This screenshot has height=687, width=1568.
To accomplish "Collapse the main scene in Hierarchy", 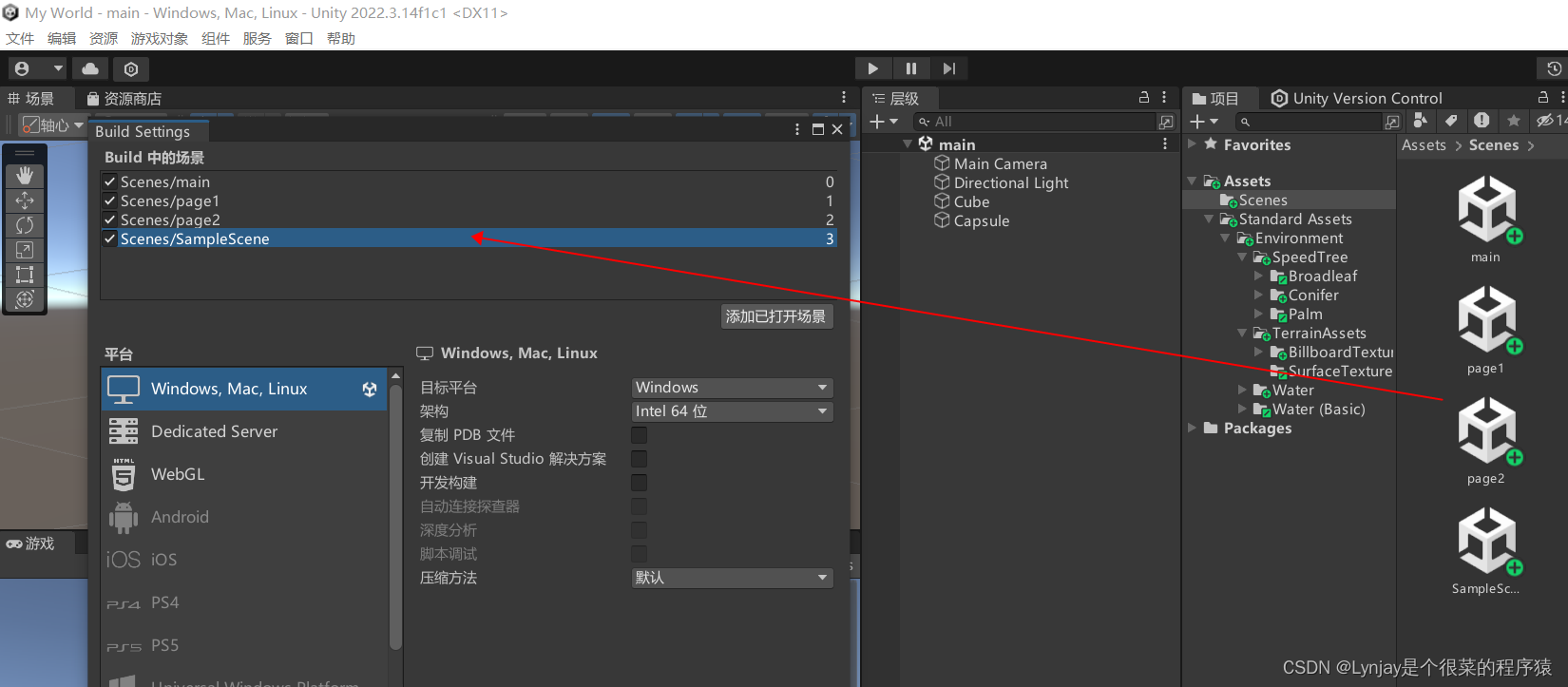I will click(x=908, y=143).
